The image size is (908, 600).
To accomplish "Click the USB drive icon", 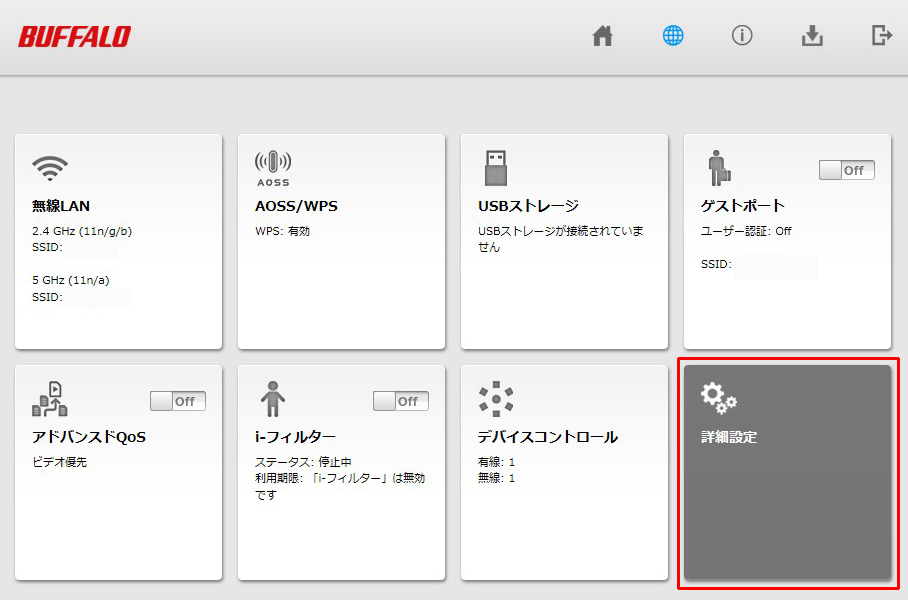I will coord(495,168).
